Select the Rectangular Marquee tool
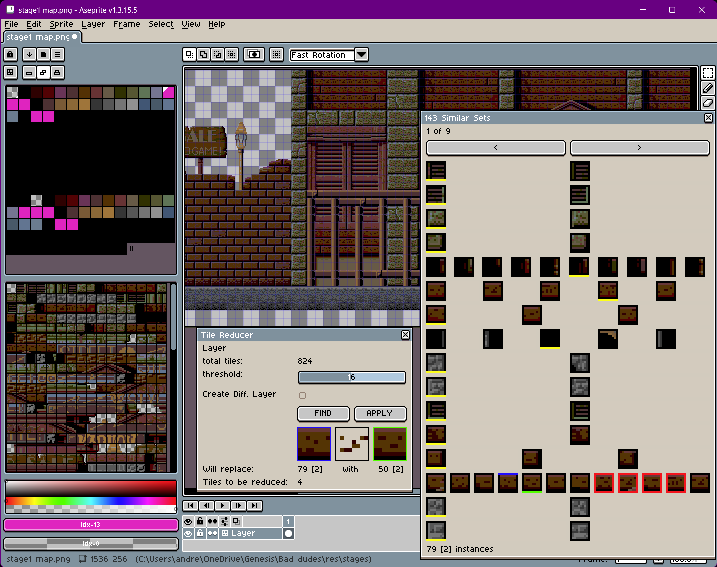Viewport: 717px width, 567px height. coord(707,73)
